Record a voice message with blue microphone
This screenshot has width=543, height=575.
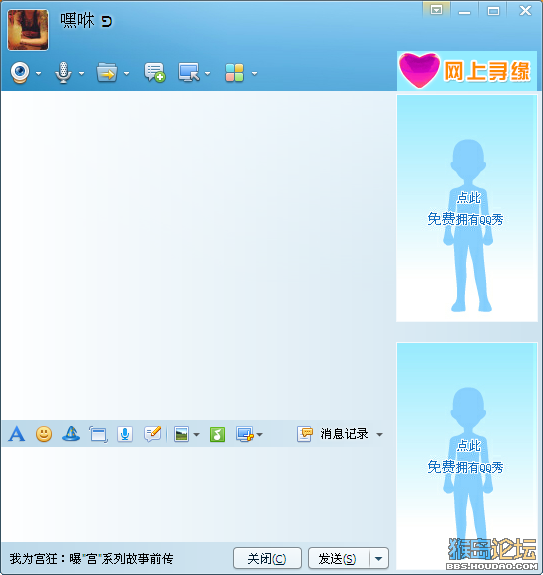coord(125,434)
